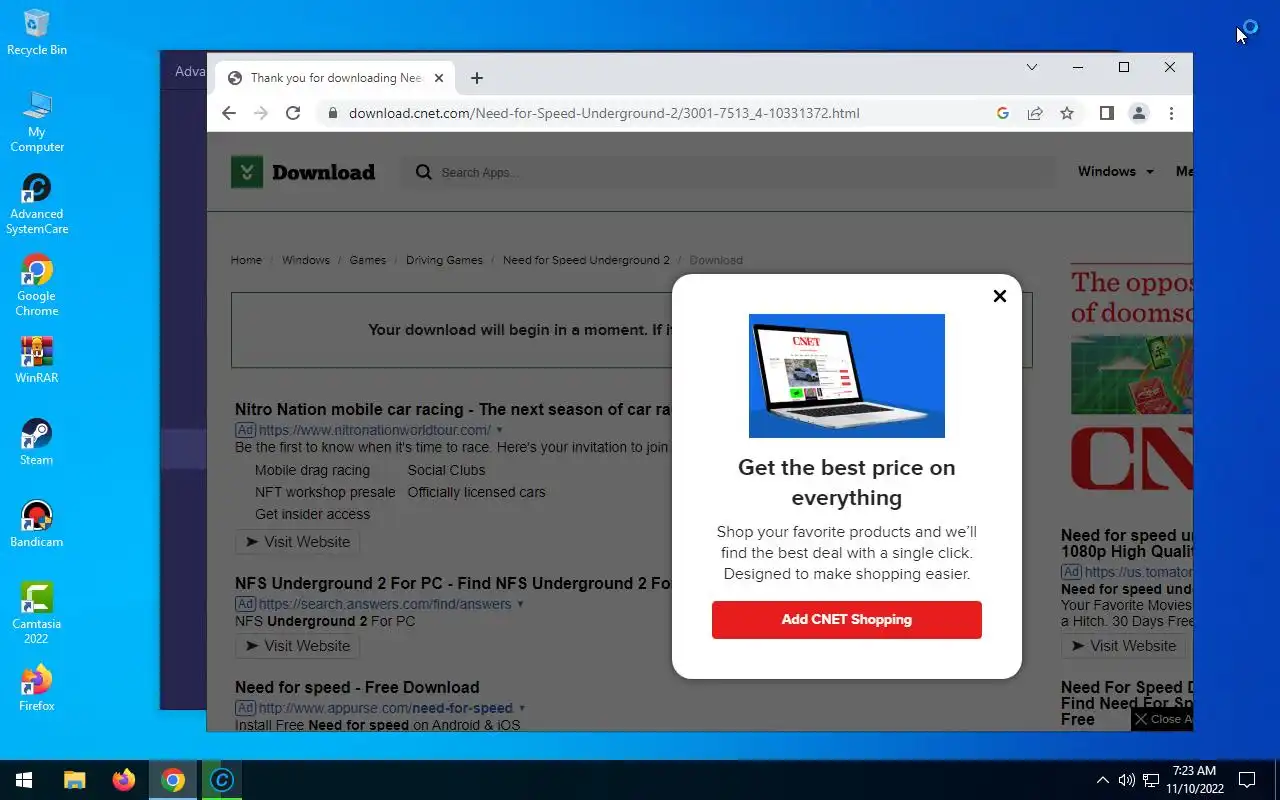Screen dimensions: 1280x800
Task: Reload the page with the refresh icon
Action: tap(293, 113)
